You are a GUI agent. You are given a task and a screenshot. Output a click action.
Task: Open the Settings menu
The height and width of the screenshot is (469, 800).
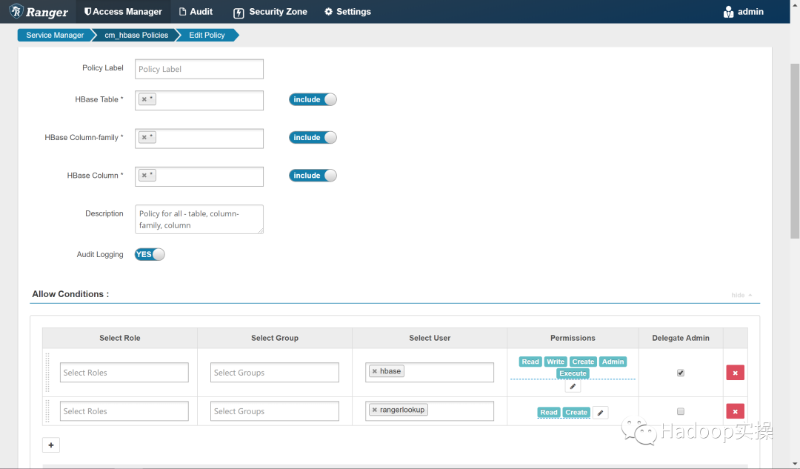click(347, 11)
